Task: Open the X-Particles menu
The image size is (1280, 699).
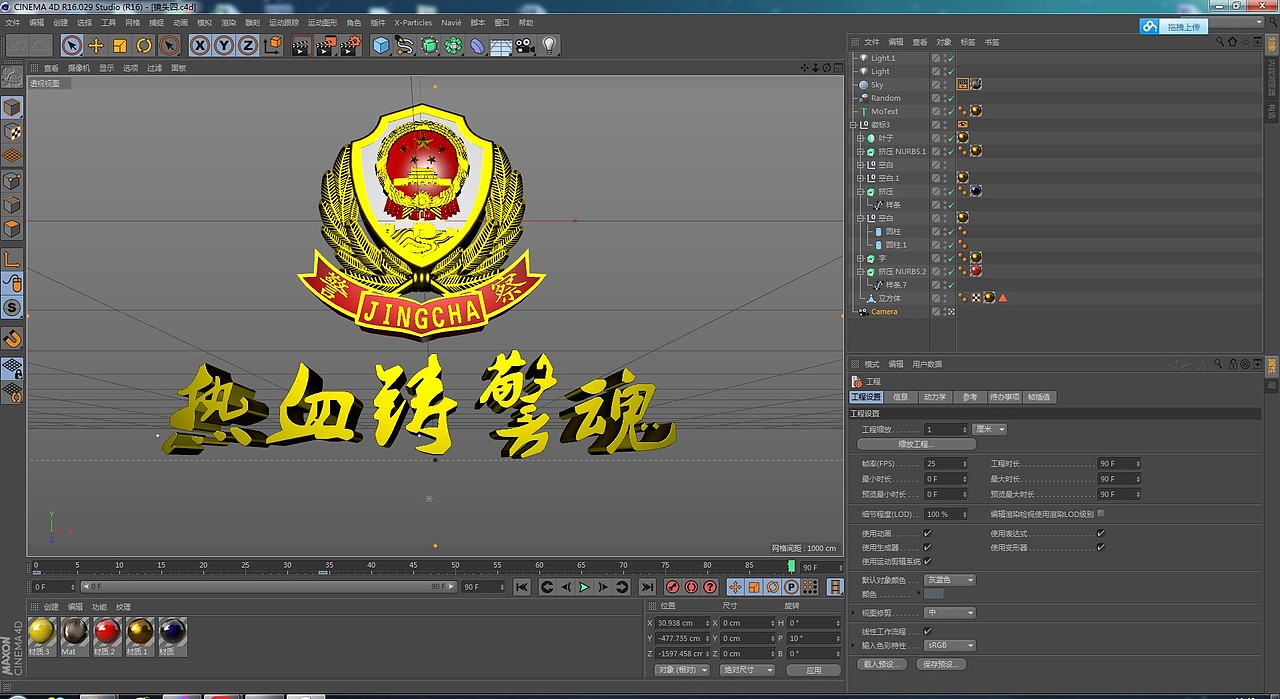Action: pyautogui.click(x=413, y=22)
